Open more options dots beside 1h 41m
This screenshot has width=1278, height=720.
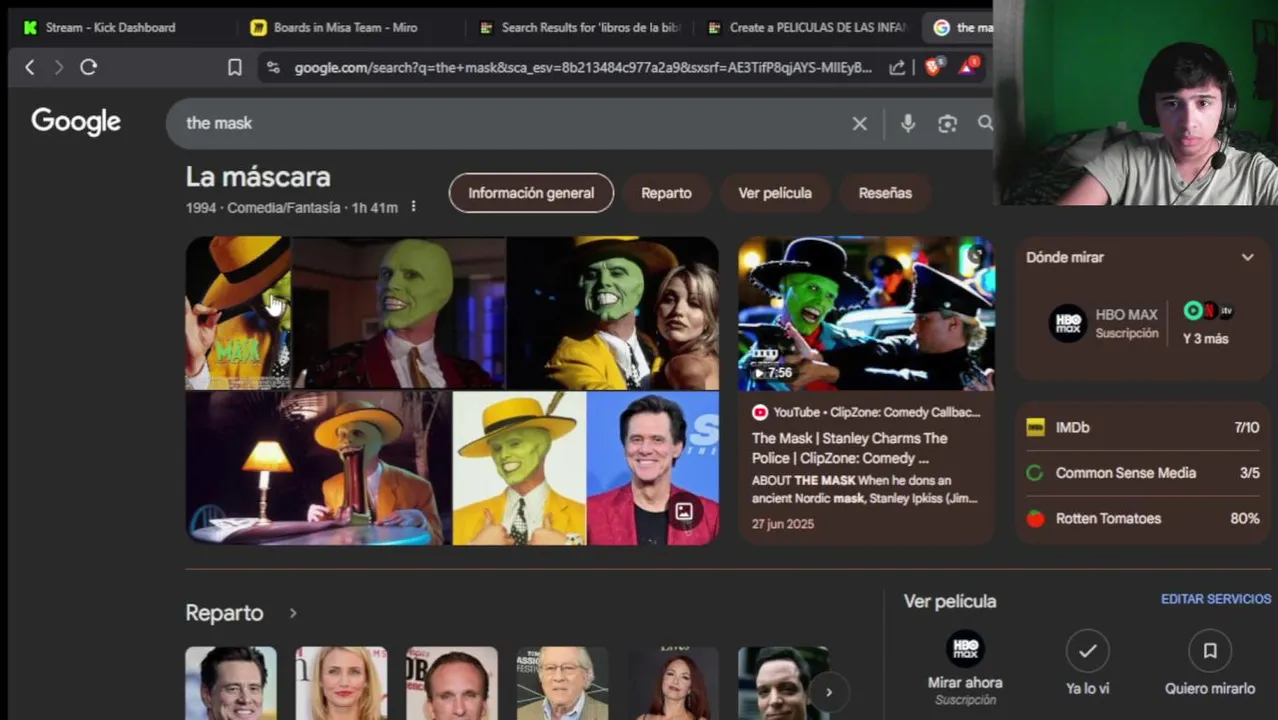pyautogui.click(x=413, y=207)
